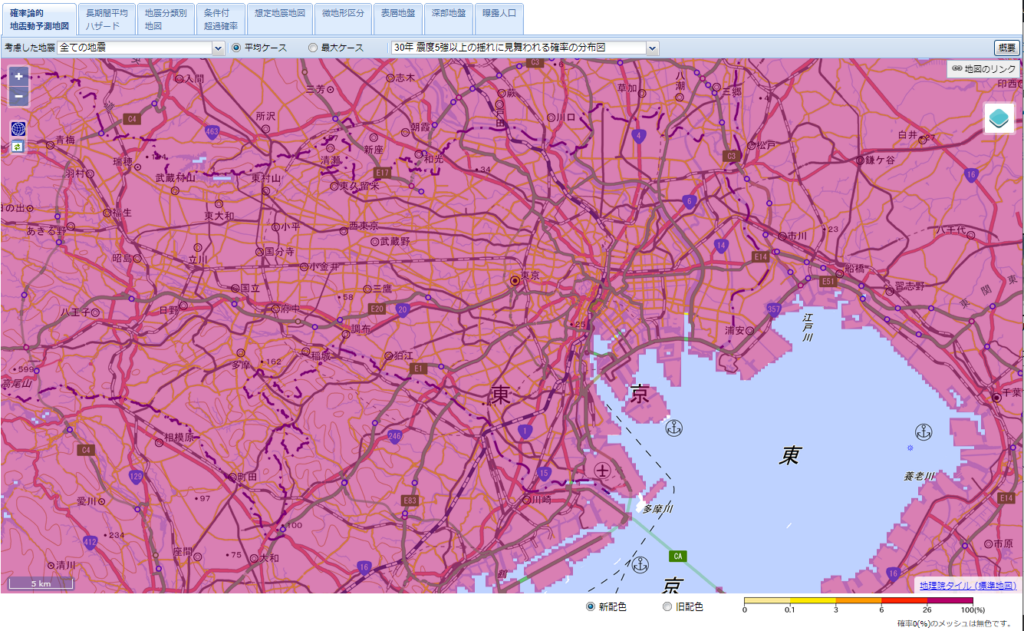Switch to the 長期間平均ハザード tab
This screenshot has height=631, width=1024.
pyautogui.click(x=106, y=19)
